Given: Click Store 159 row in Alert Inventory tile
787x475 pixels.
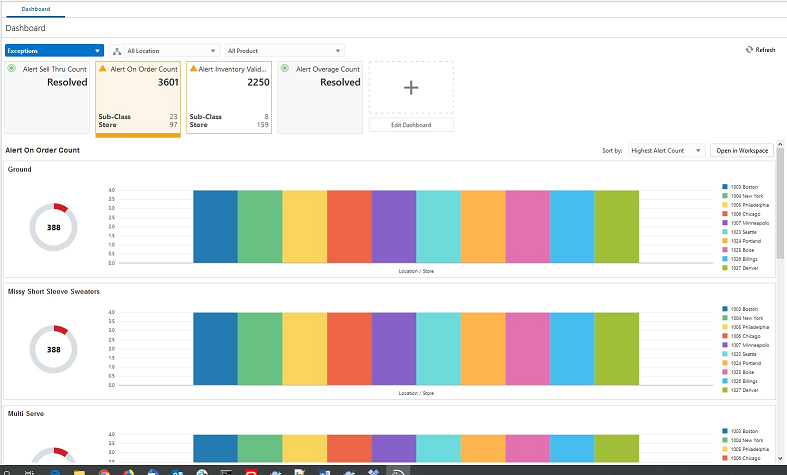Looking at the screenshot, I should 229,125.
